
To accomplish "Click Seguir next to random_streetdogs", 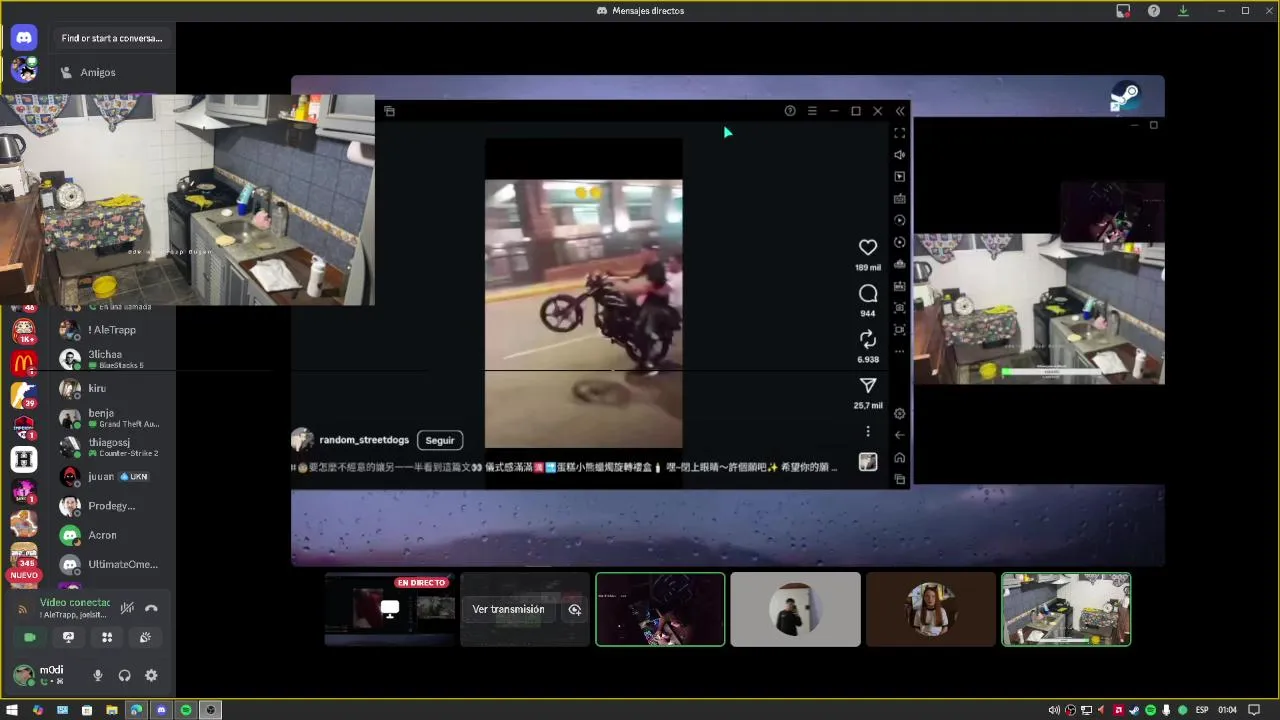I will (440, 440).
